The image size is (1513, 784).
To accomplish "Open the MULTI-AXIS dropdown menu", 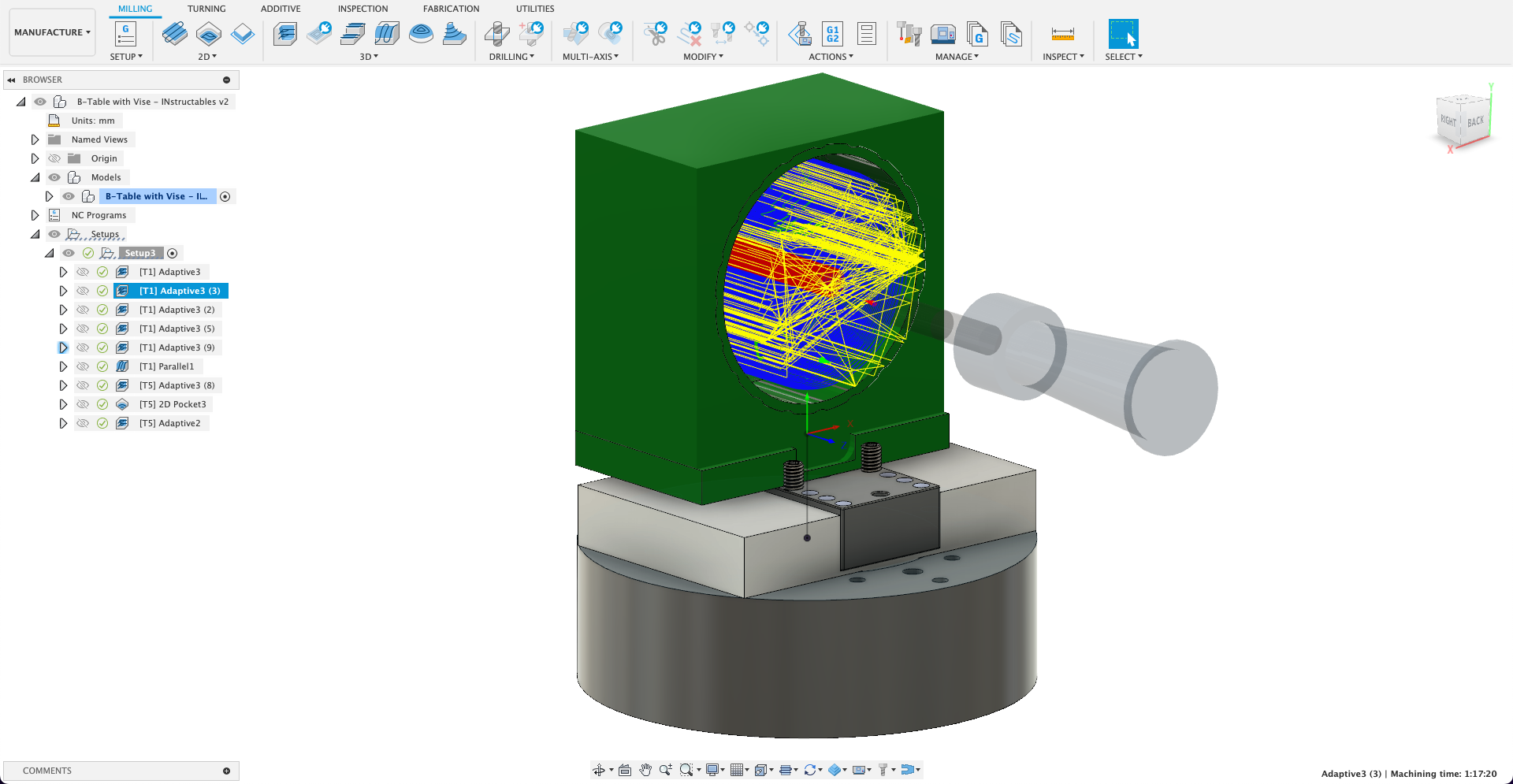I will click(x=590, y=57).
